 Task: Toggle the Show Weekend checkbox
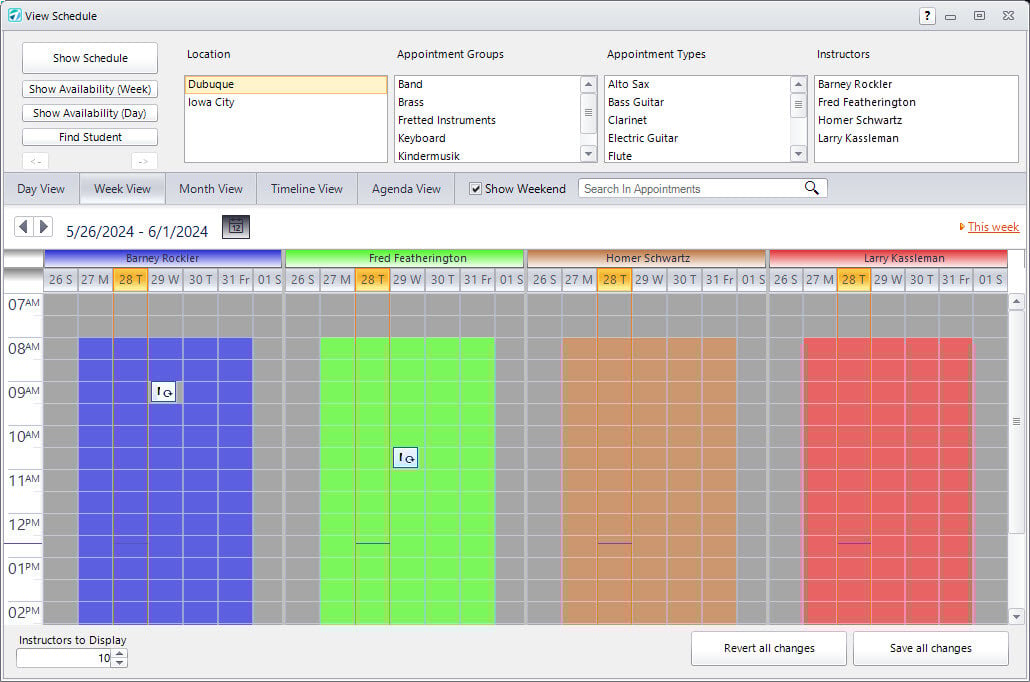click(474, 188)
